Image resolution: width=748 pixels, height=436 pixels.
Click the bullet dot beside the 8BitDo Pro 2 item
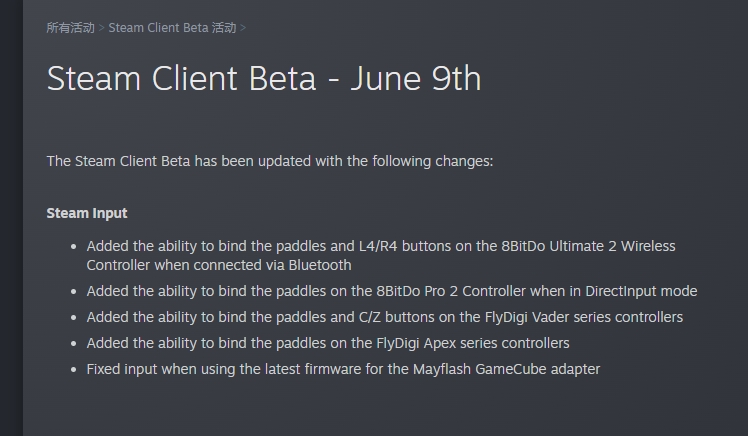click(73, 291)
